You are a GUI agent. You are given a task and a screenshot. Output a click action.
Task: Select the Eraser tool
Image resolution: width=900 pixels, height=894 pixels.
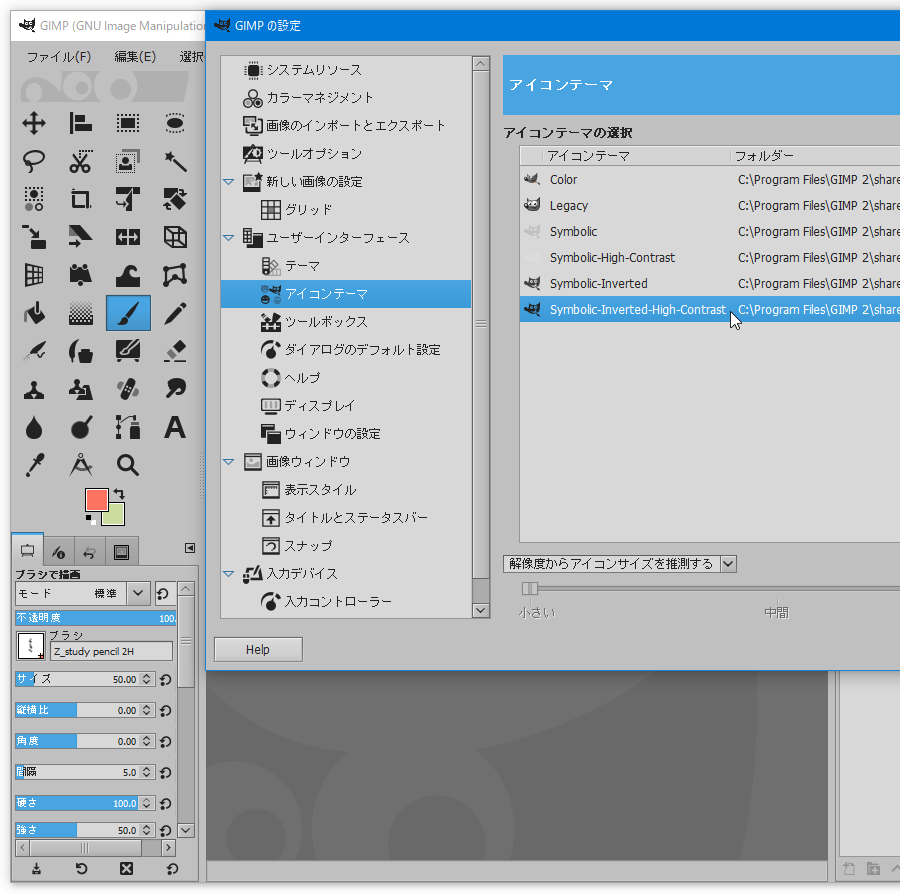[174, 351]
